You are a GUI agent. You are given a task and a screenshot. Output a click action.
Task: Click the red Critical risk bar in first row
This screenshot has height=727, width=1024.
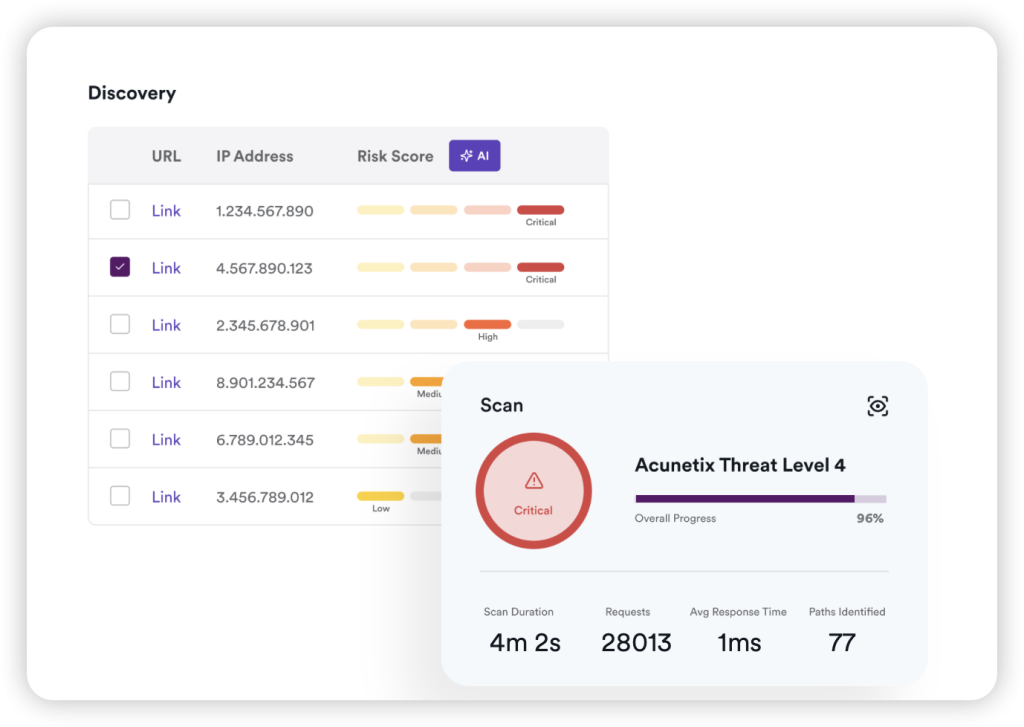click(540, 210)
